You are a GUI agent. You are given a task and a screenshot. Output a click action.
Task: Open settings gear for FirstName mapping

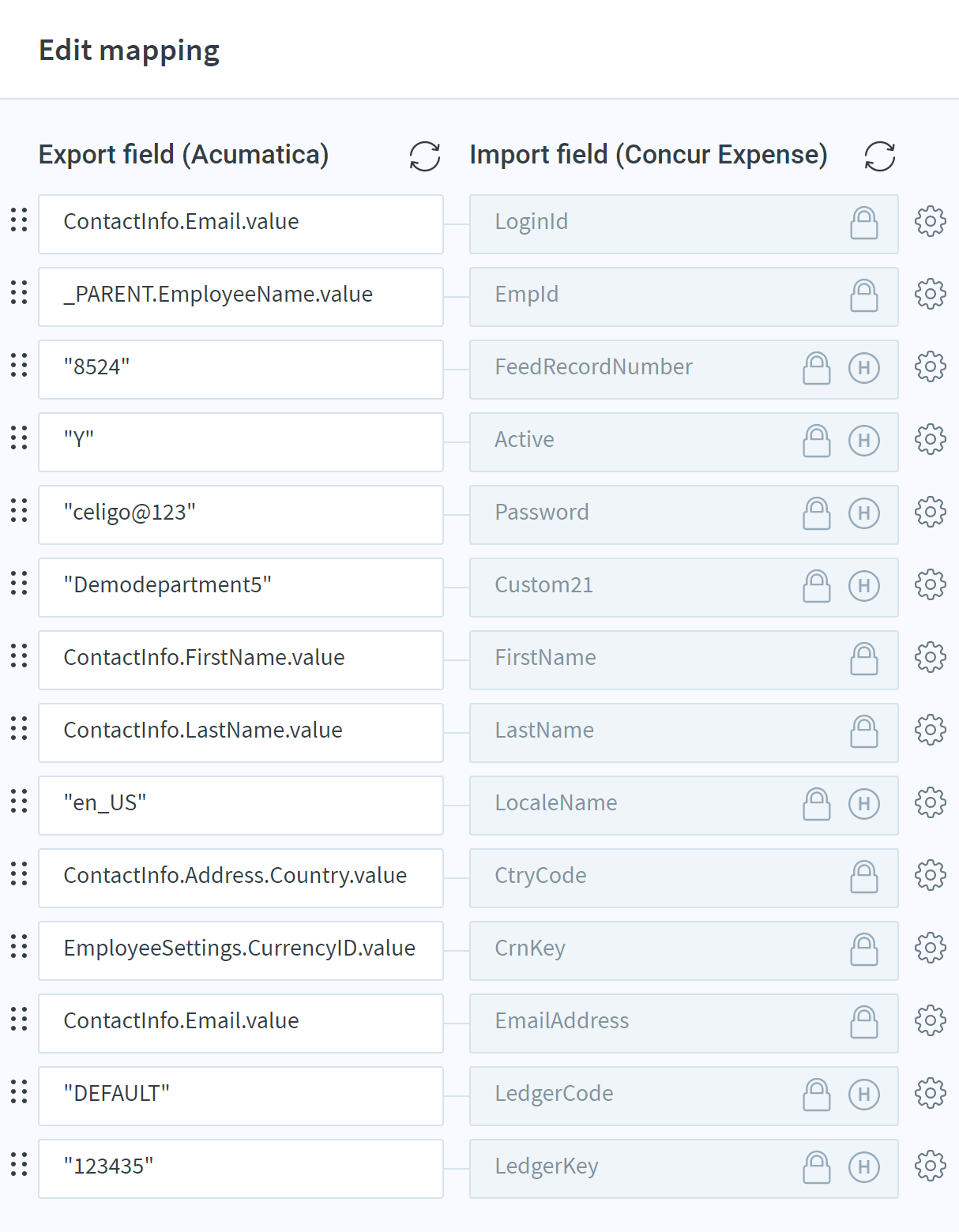click(931, 657)
